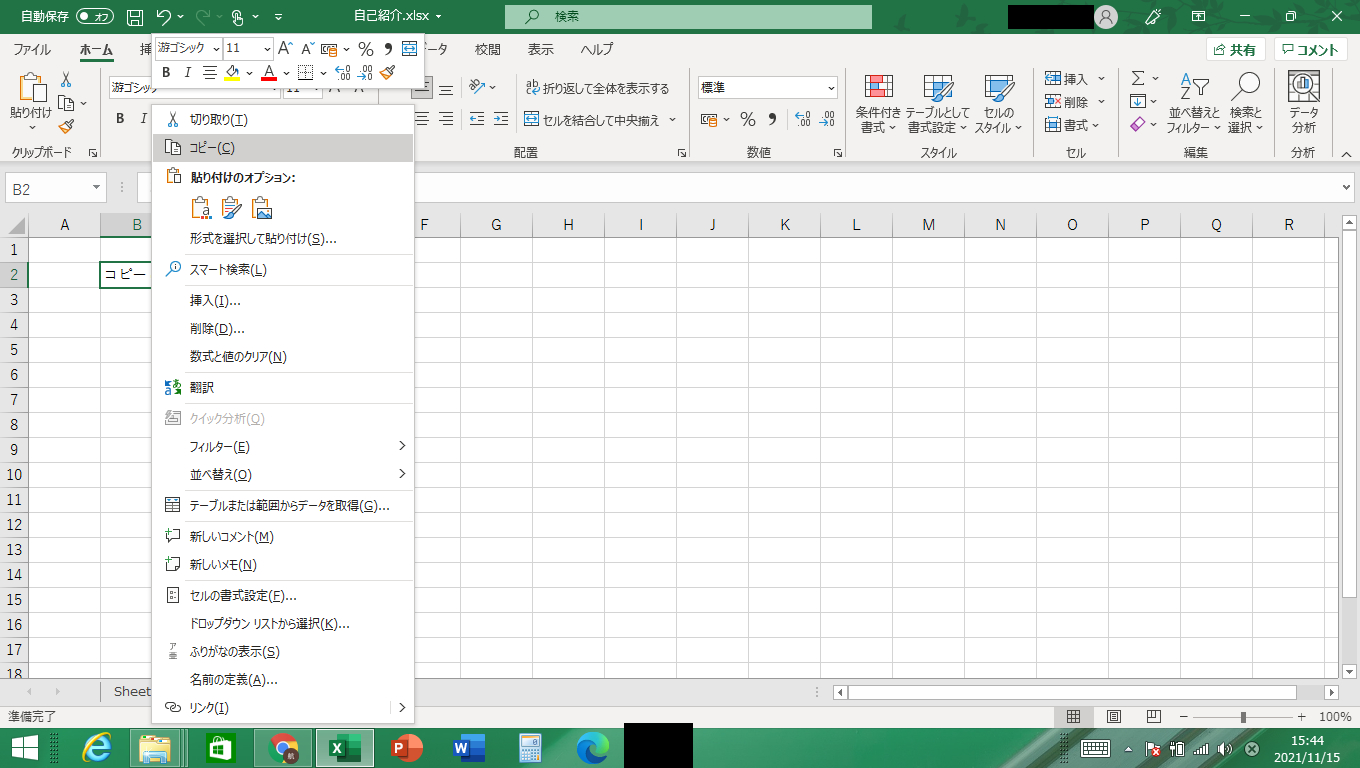
Task: Decrease font size from the mini toolbar
Action: click(x=306, y=48)
